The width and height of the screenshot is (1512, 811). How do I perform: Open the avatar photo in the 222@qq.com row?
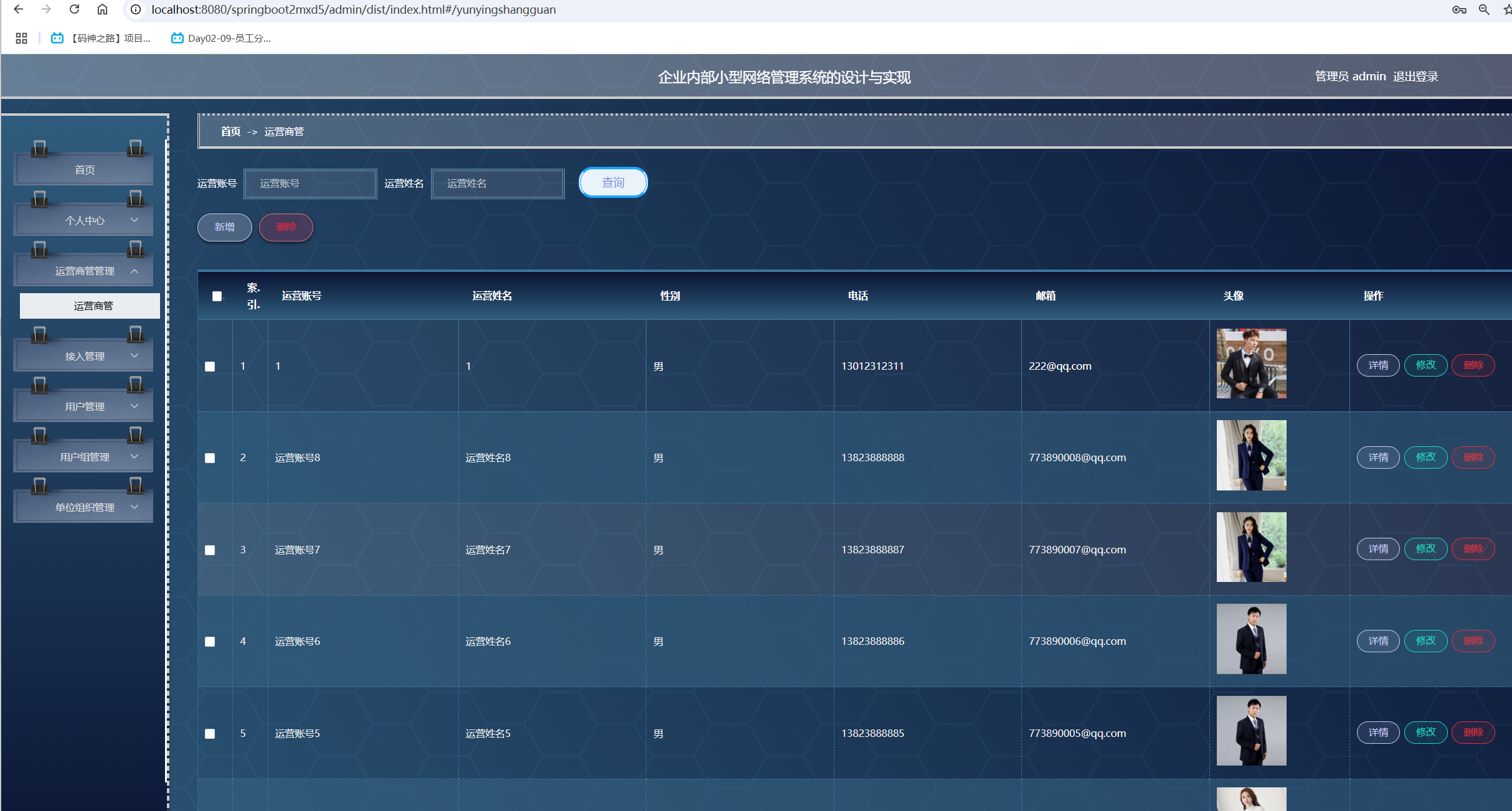click(1251, 363)
